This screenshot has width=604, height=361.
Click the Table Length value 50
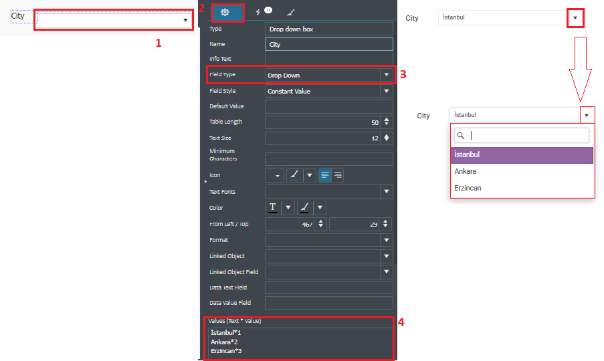[x=375, y=123]
